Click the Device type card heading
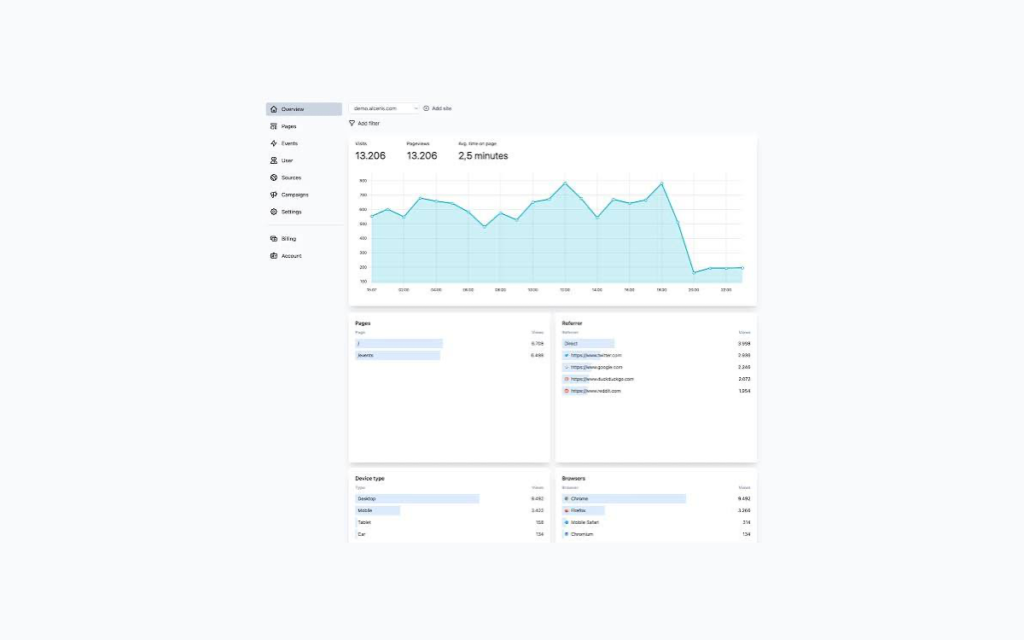The width and height of the screenshot is (1024, 640). [x=370, y=479]
